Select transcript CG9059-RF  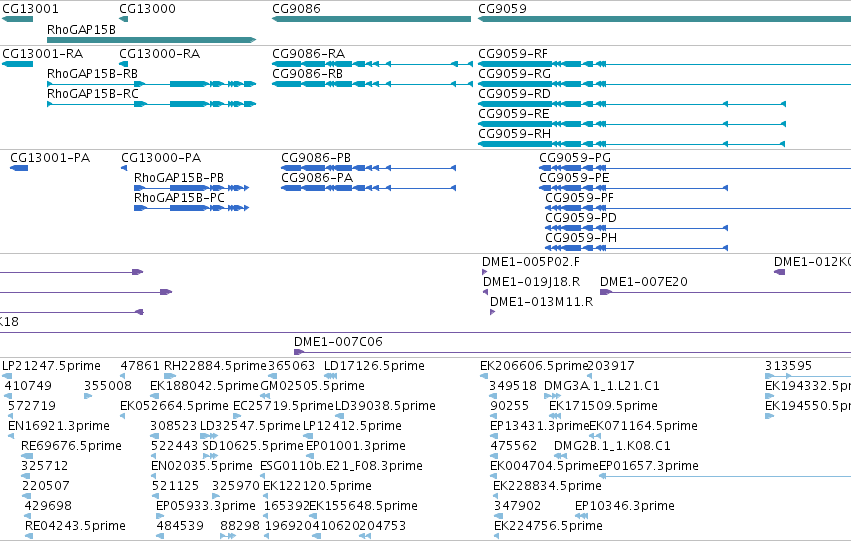point(513,54)
